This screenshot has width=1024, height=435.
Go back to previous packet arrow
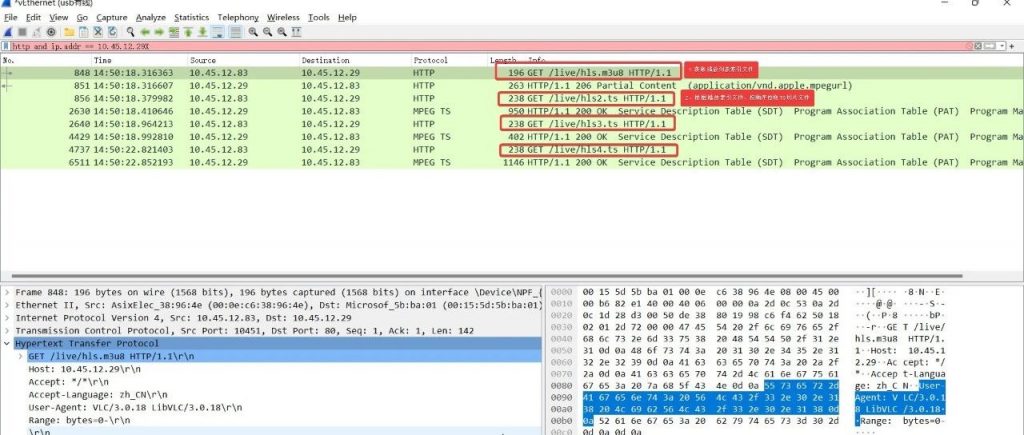pyautogui.click(x=146, y=32)
